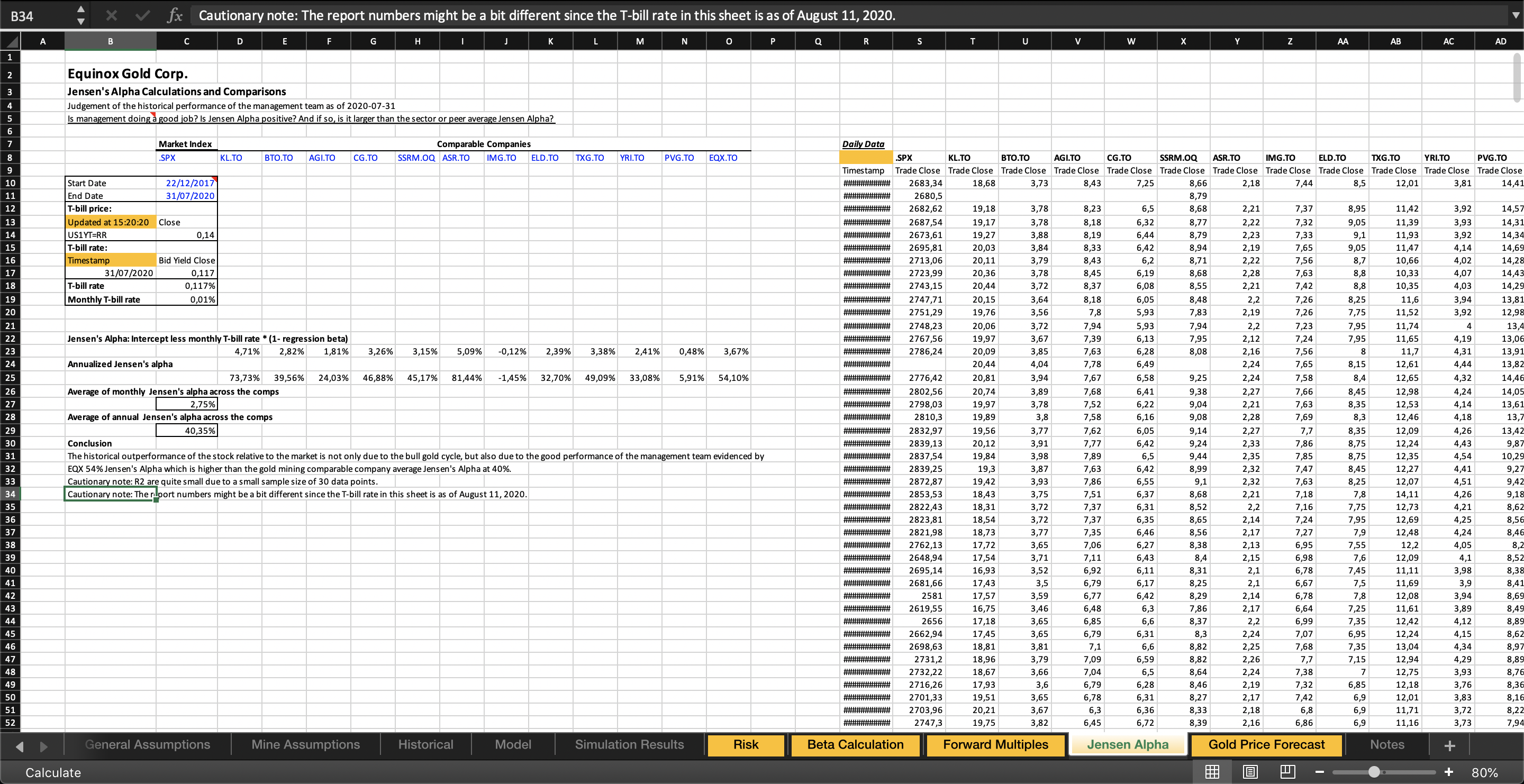Select the Bid Yield Close cell
Screen dimensions: 1524x784
[187, 260]
